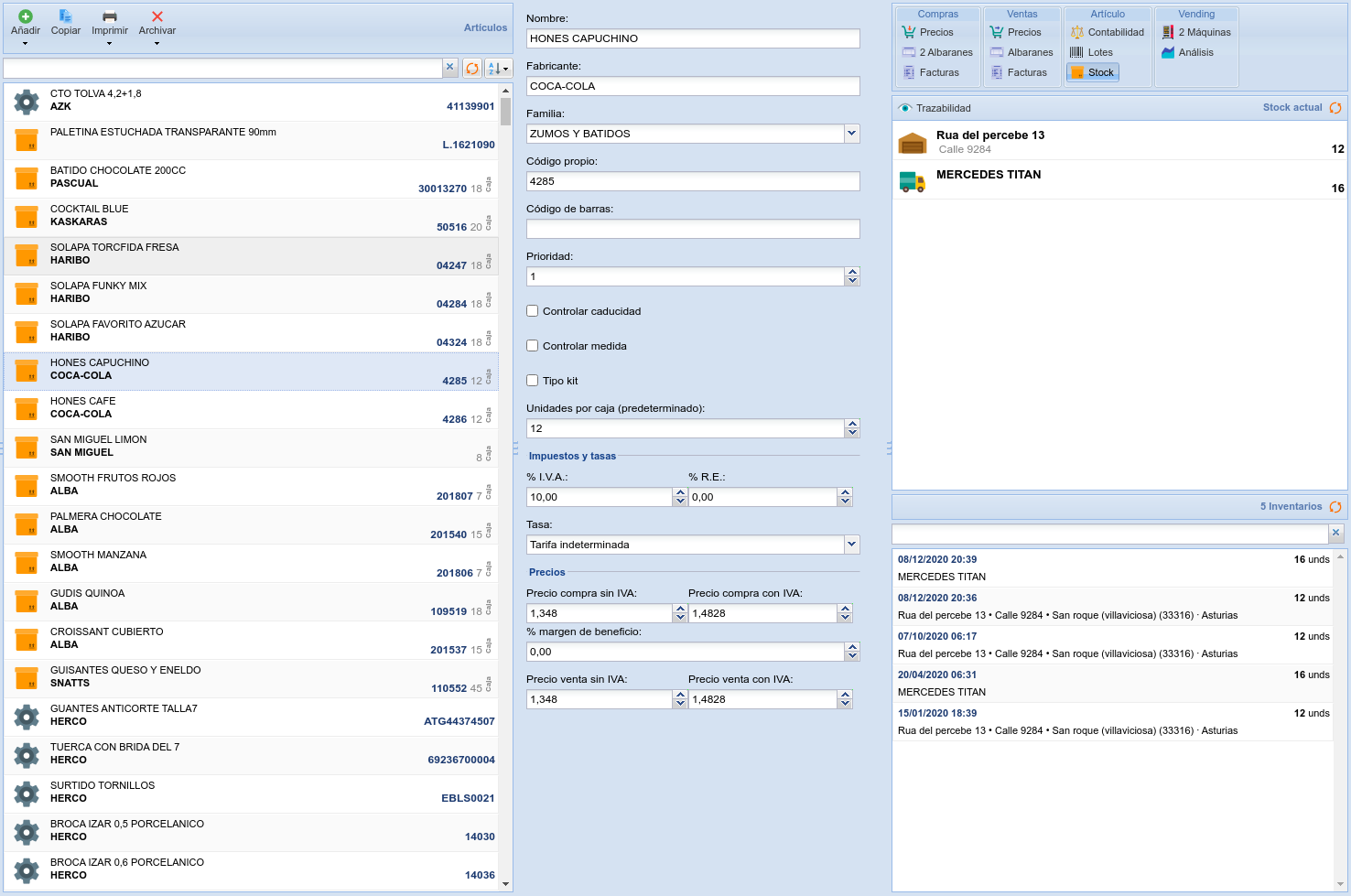Open the article sort order button
The image size is (1351, 896).
click(498, 69)
